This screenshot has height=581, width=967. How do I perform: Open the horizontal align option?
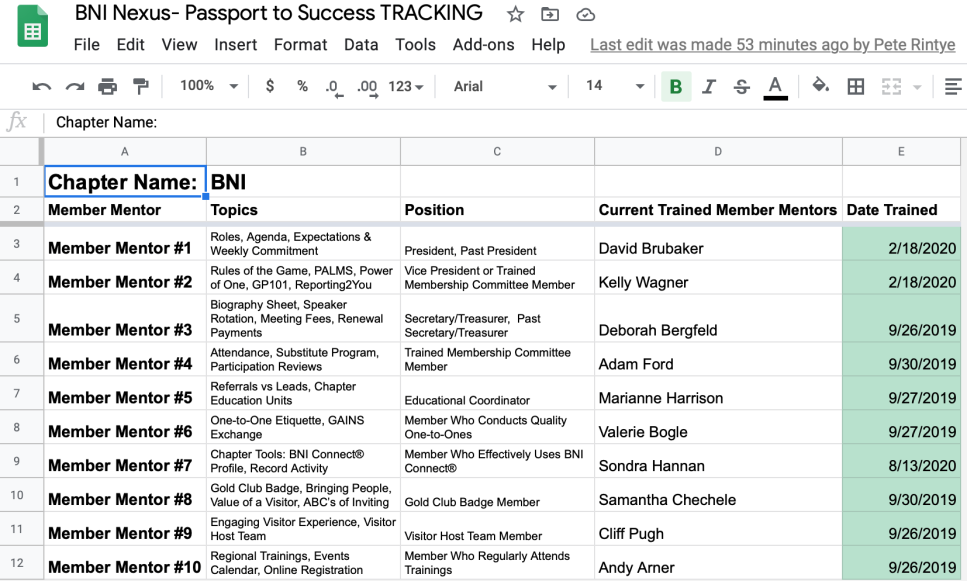click(x=953, y=86)
